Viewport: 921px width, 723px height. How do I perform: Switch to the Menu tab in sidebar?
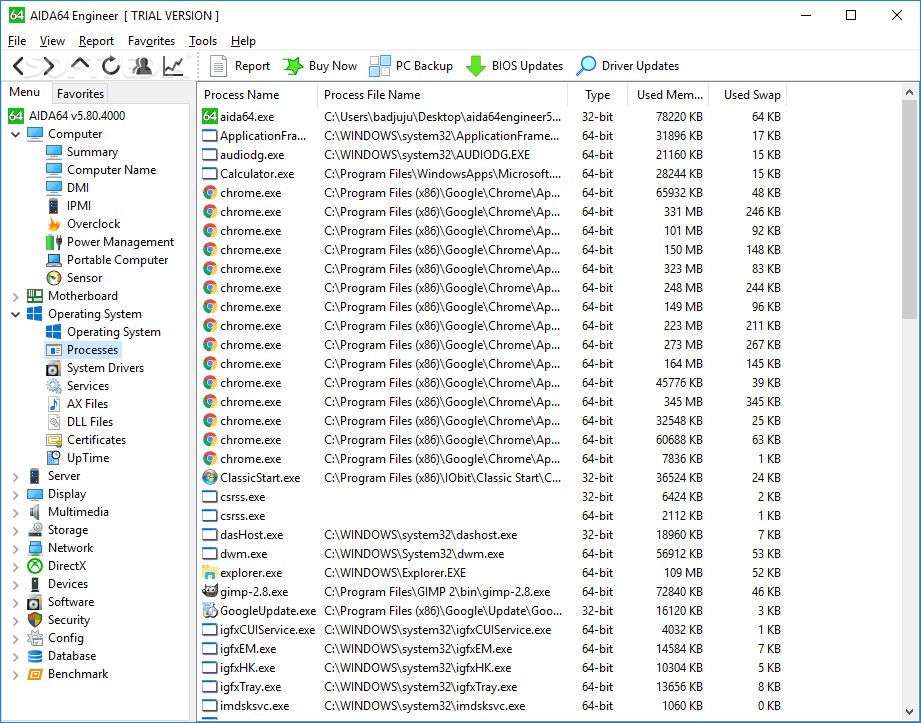[25, 92]
